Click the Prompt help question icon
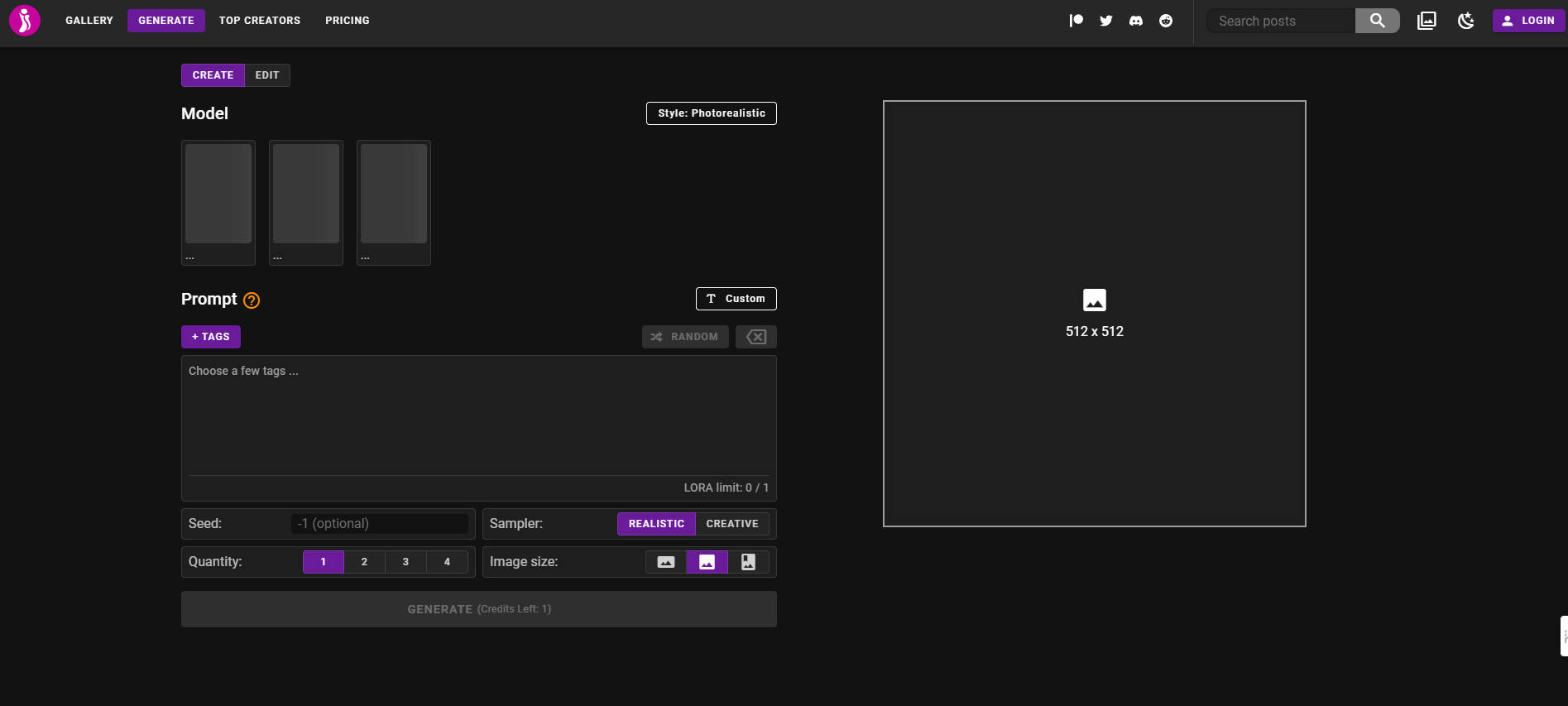Viewport: 1568px width, 706px height. click(252, 300)
